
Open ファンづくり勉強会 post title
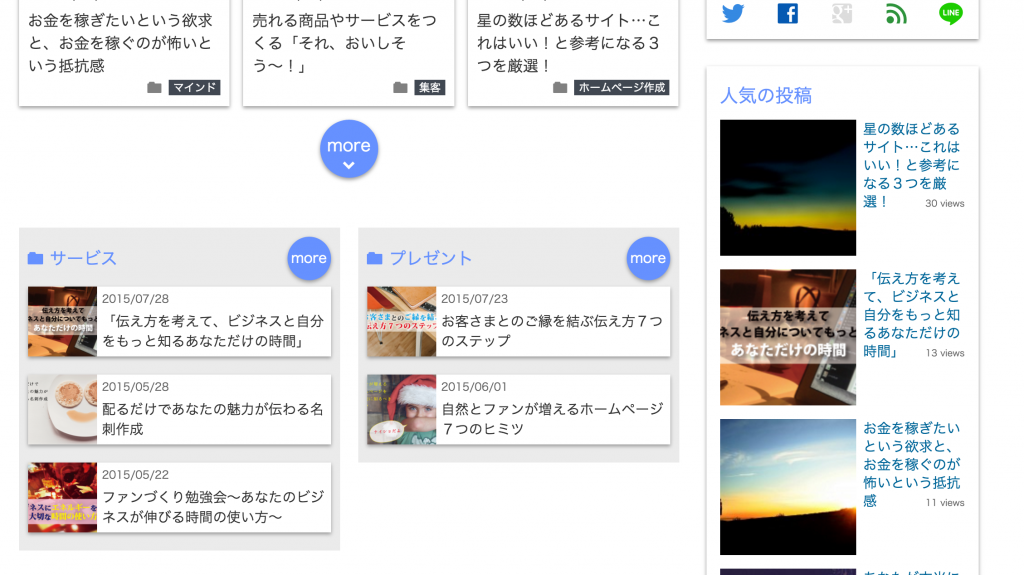[x=213, y=507]
